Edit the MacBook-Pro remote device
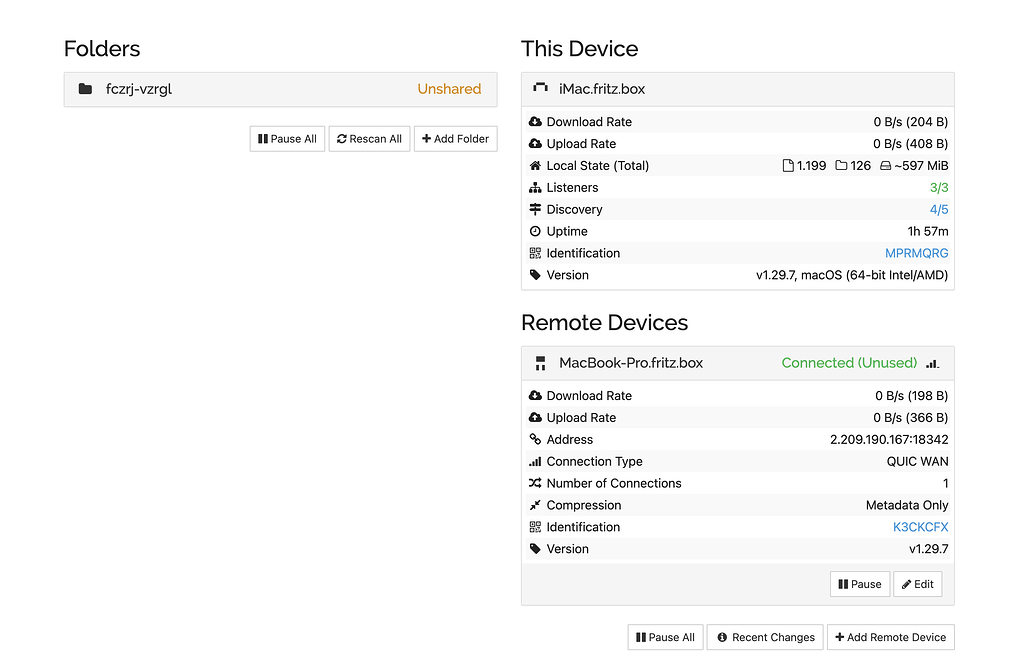Image resolution: width=1024 pixels, height=672 pixels. (x=917, y=584)
